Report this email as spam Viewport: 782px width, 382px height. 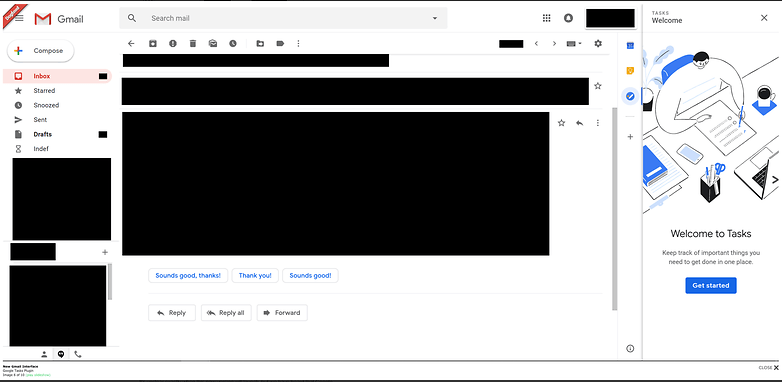point(173,44)
